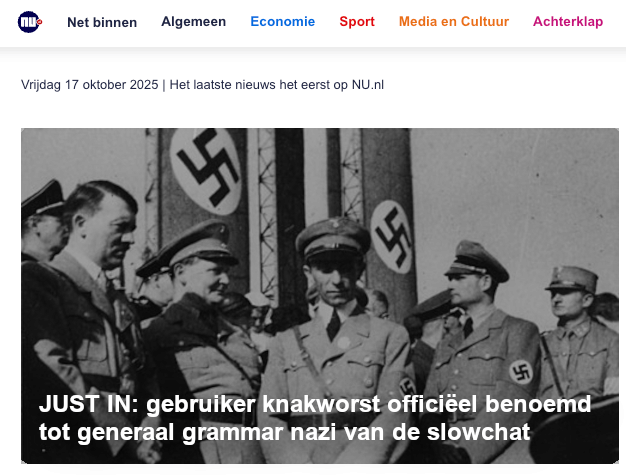Click the date text Vrijdag 17 oktober

[72, 85]
